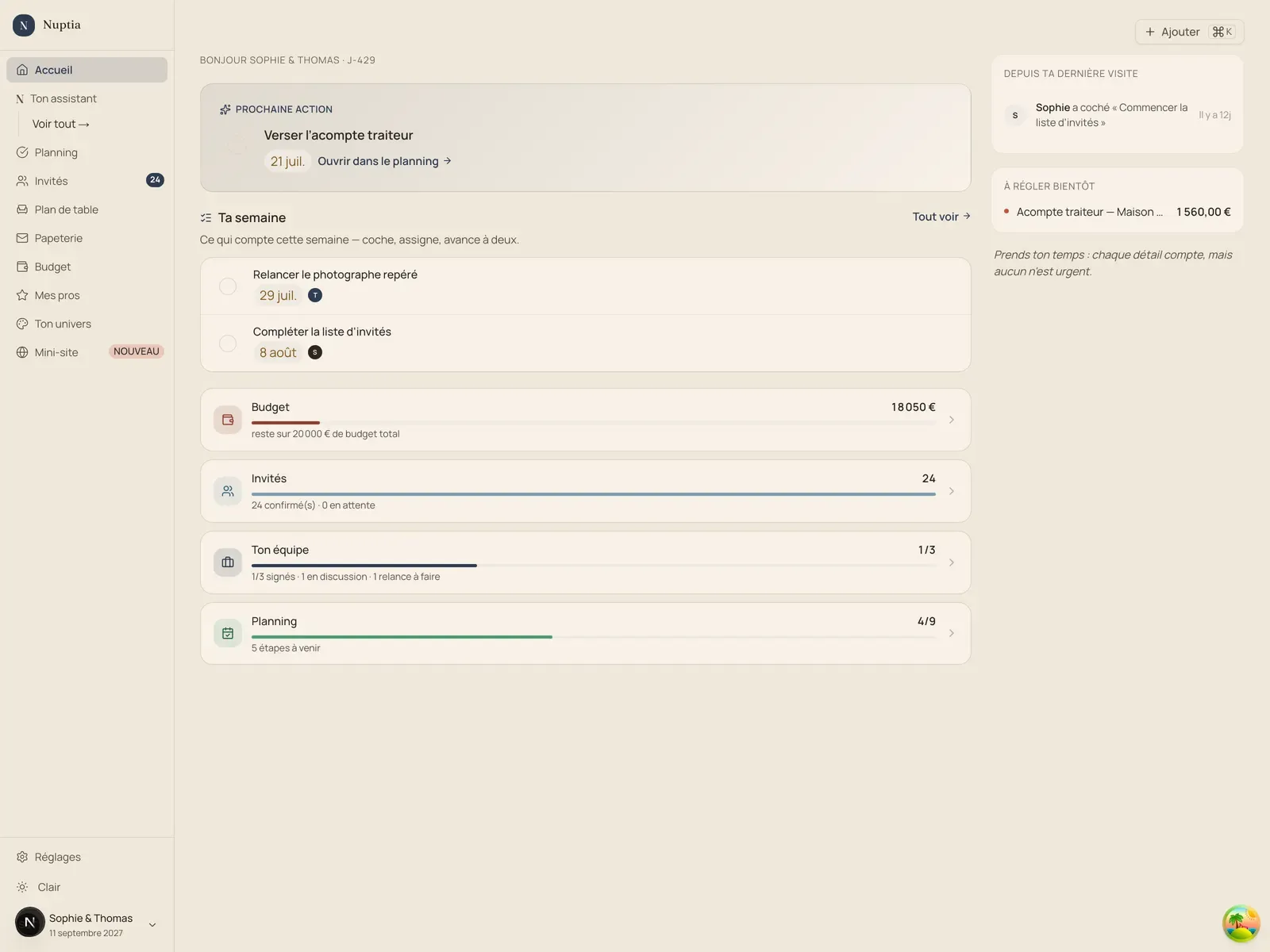Click the Invités progress bar
This screenshot has height=952, width=1270.
(x=593, y=494)
